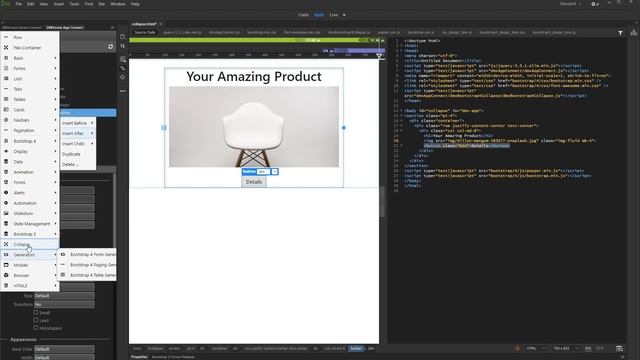This screenshot has height=360, width=640.
Task: Choose Insert Child from the context menu
Action: click(78, 144)
